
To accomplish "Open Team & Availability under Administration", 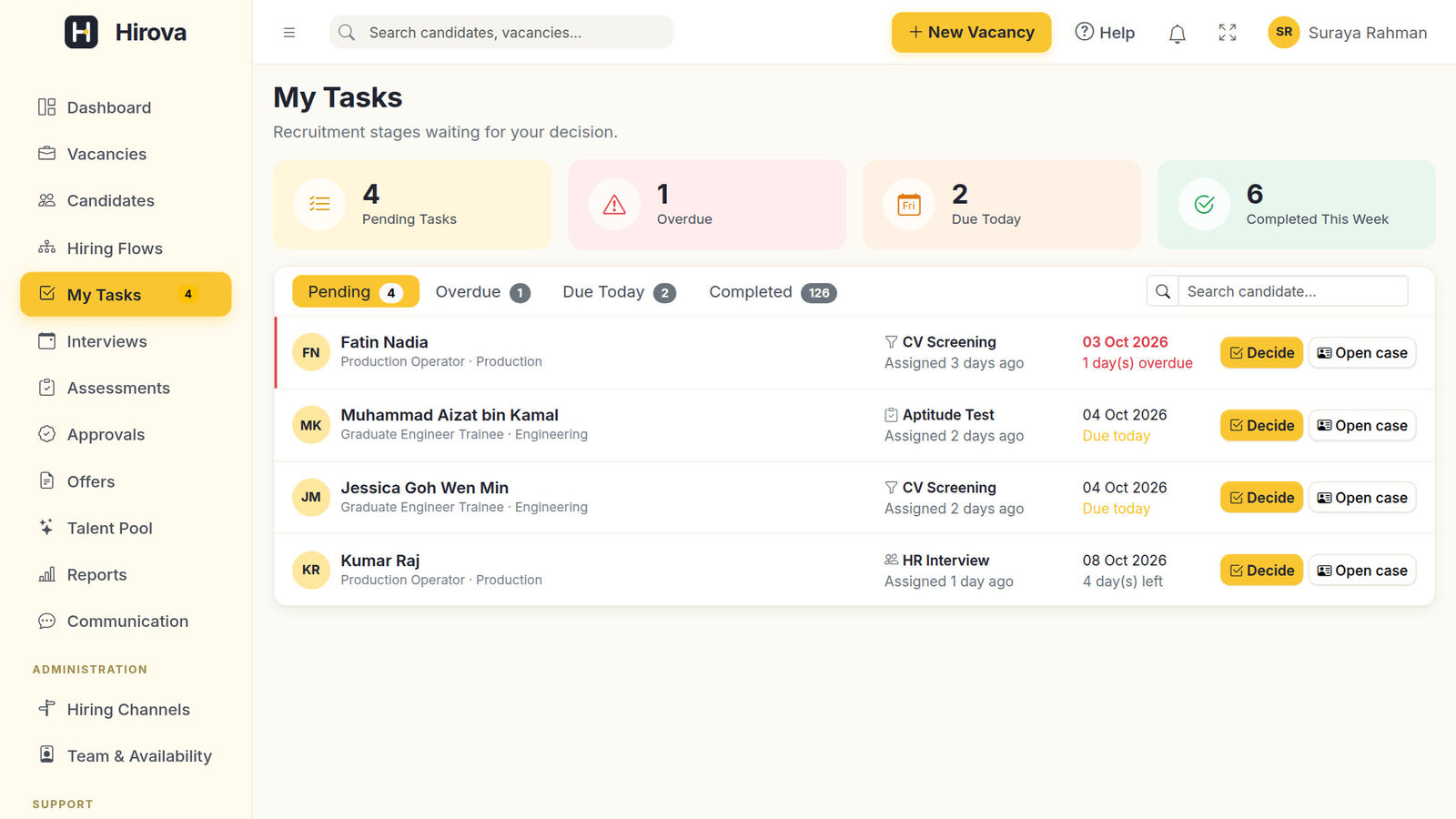I will (126, 755).
